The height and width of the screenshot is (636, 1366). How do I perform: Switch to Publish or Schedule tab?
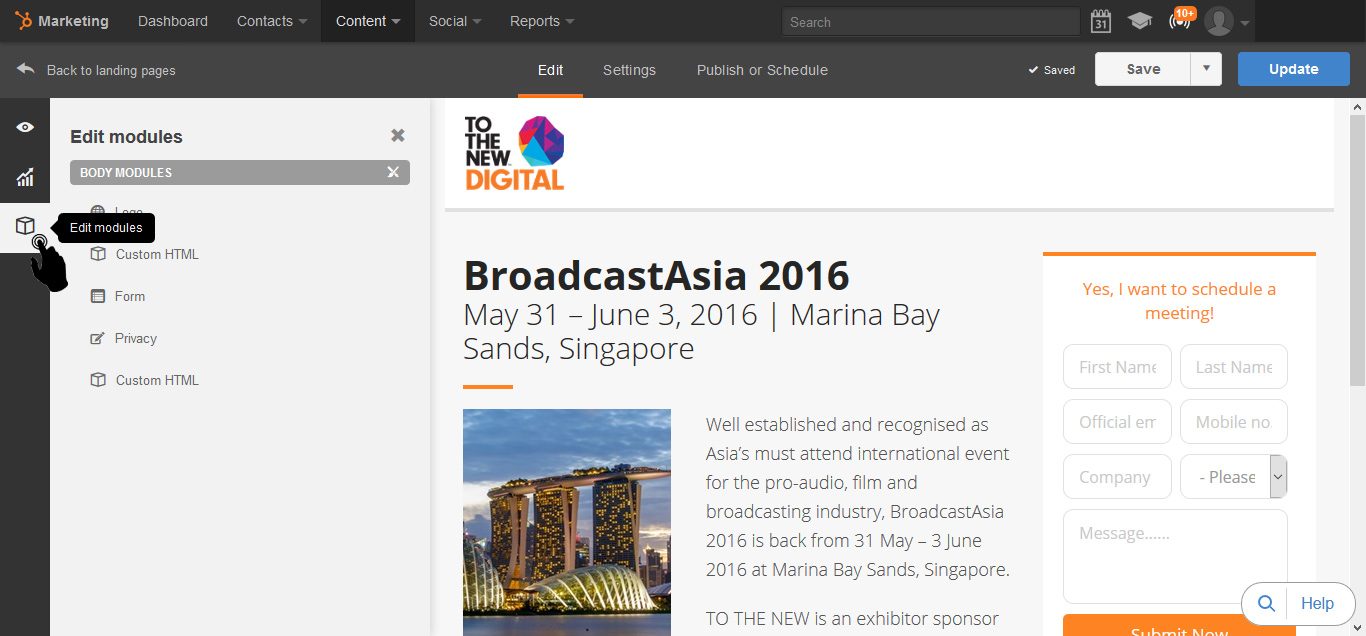(762, 70)
